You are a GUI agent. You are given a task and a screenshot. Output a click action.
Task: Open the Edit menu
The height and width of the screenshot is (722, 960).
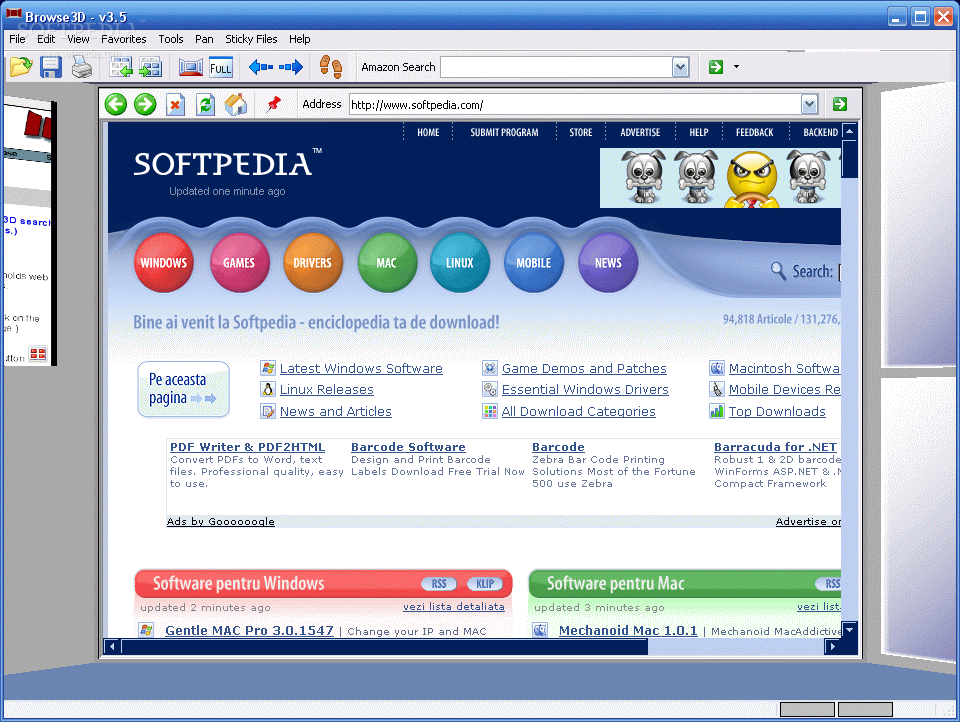[46, 39]
